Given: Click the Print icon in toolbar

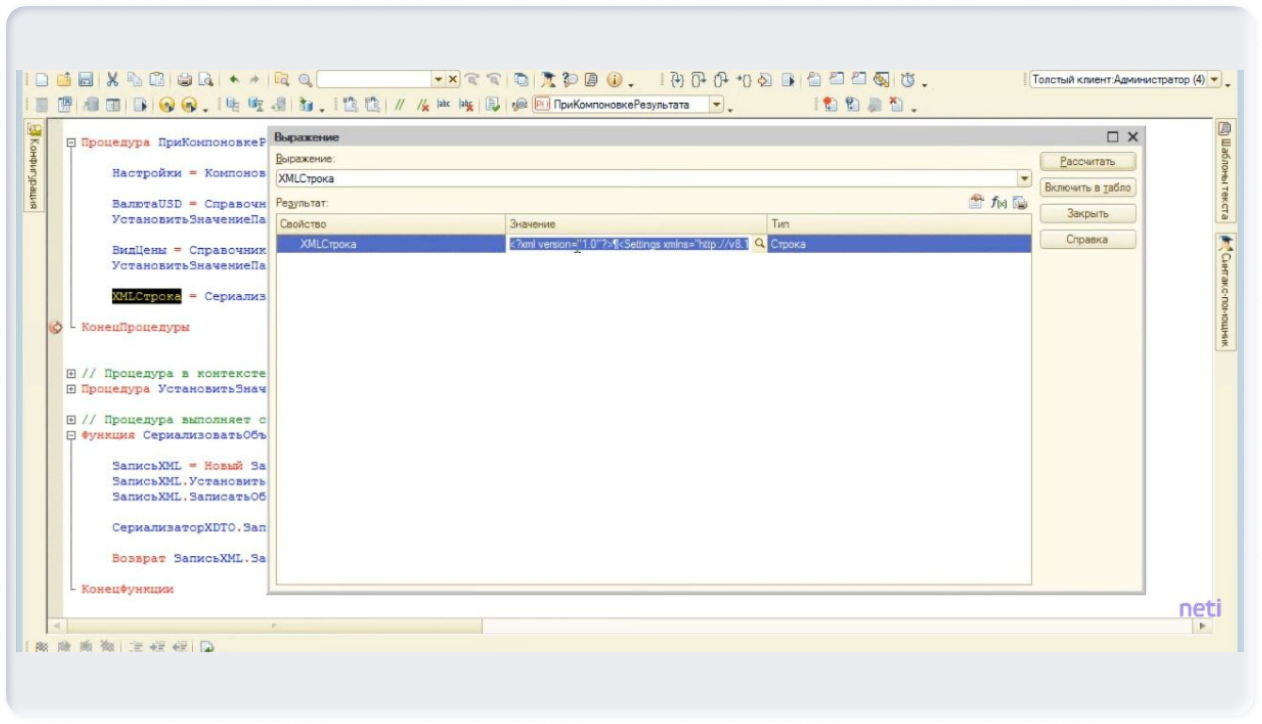Looking at the screenshot, I should pos(185,80).
